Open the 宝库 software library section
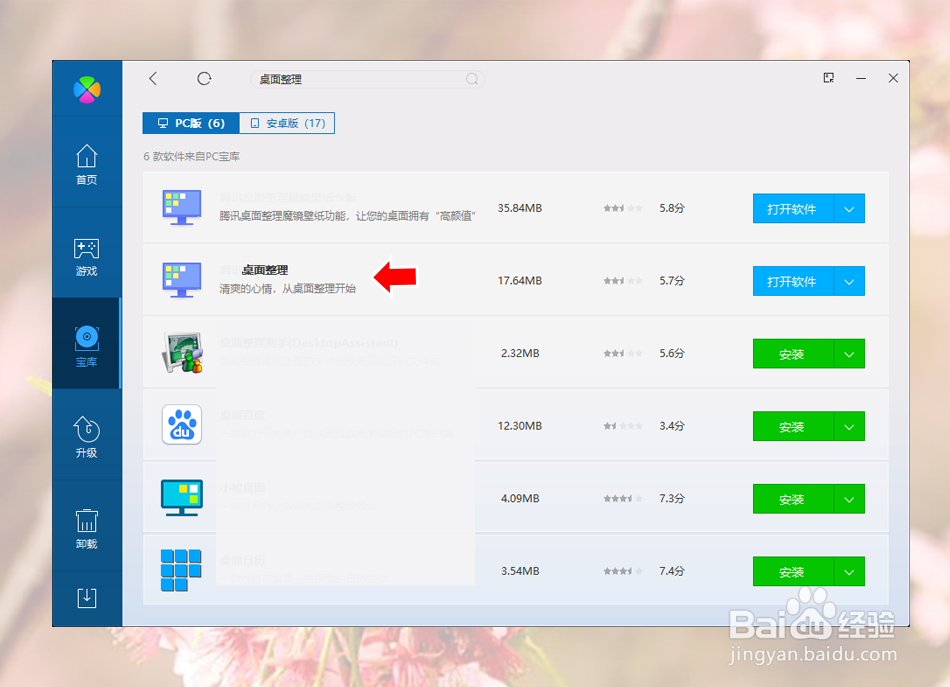The height and width of the screenshot is (687, 950). [x=87, y=343]
